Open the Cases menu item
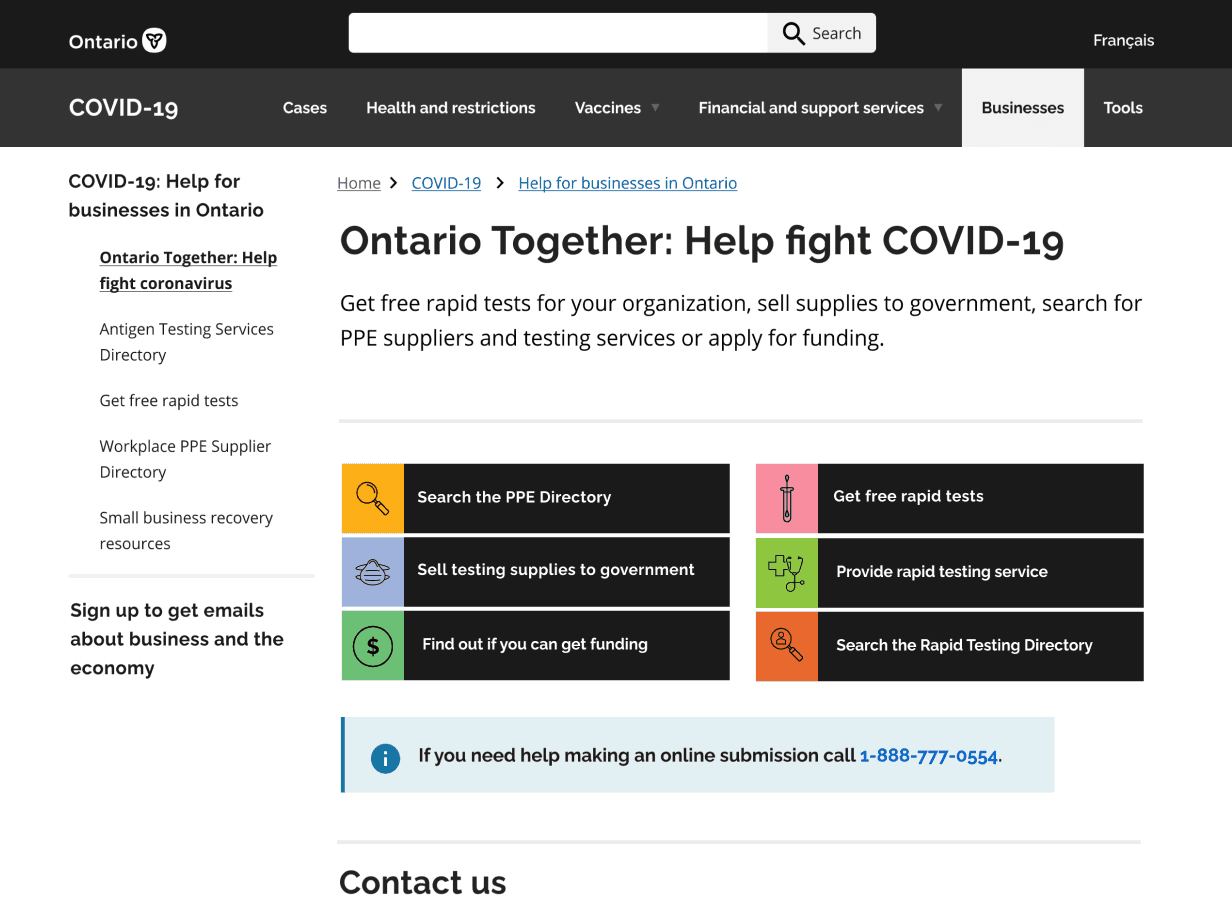The width and height of the screenshot is (1232, 912). point(305,108)
